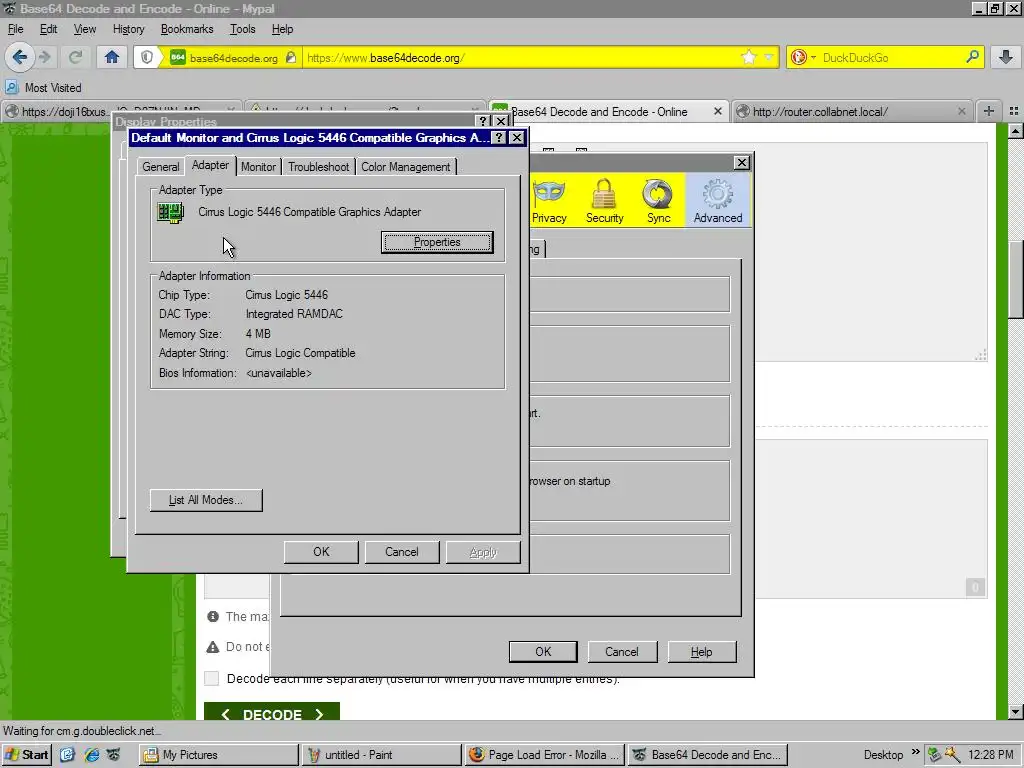Image resolution: width=1024 pixels, height=768 pixels.
Task: Click the List All Modes button
Action: (x=206, y=500)
